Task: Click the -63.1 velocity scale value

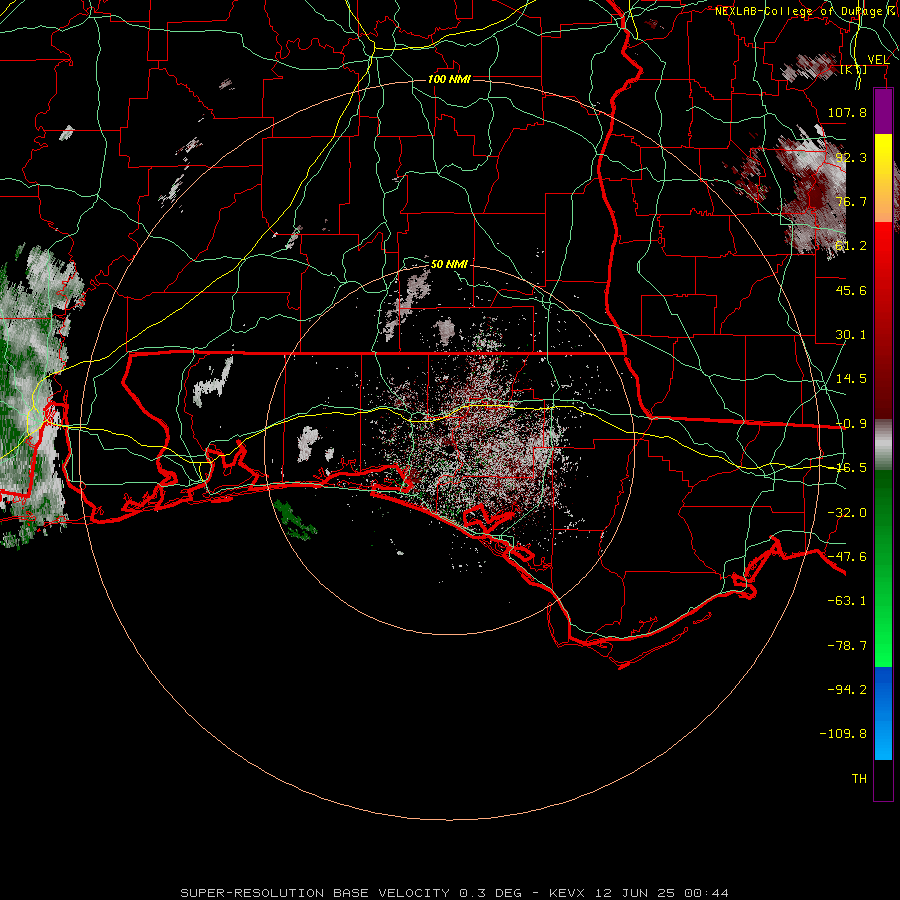Action: coord(847,601)
